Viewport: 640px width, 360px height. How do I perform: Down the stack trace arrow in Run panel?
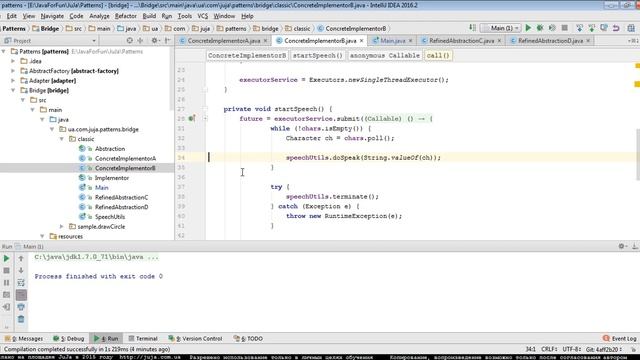(21, 270)
